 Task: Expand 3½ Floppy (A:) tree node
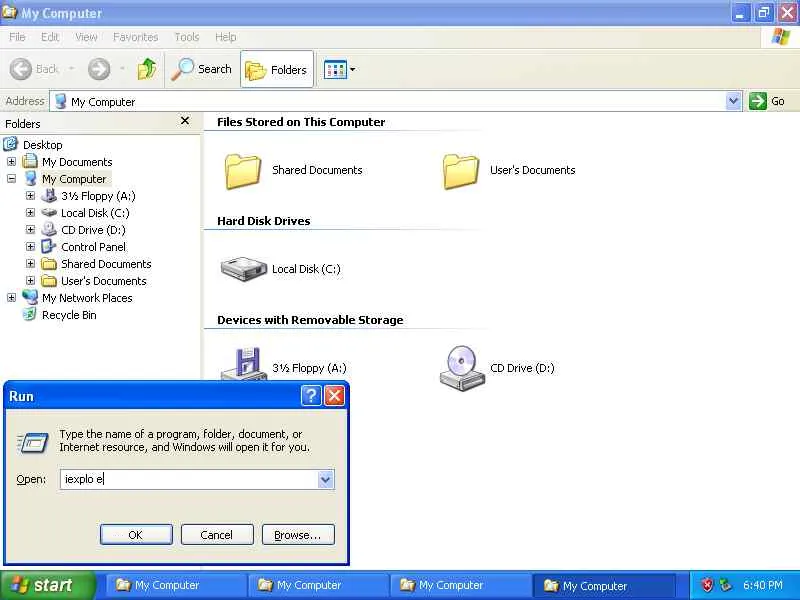point(30,196)
